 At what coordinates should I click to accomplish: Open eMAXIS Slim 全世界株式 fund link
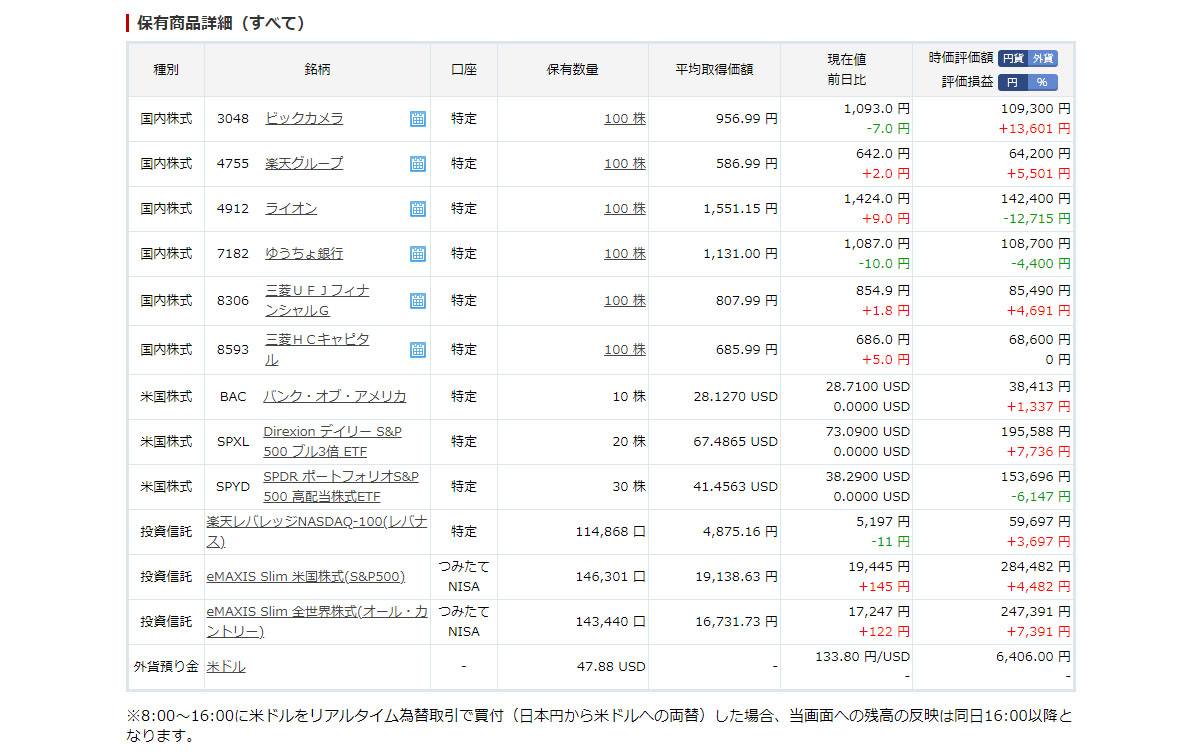pyautogui.click(x=316, y=621)
